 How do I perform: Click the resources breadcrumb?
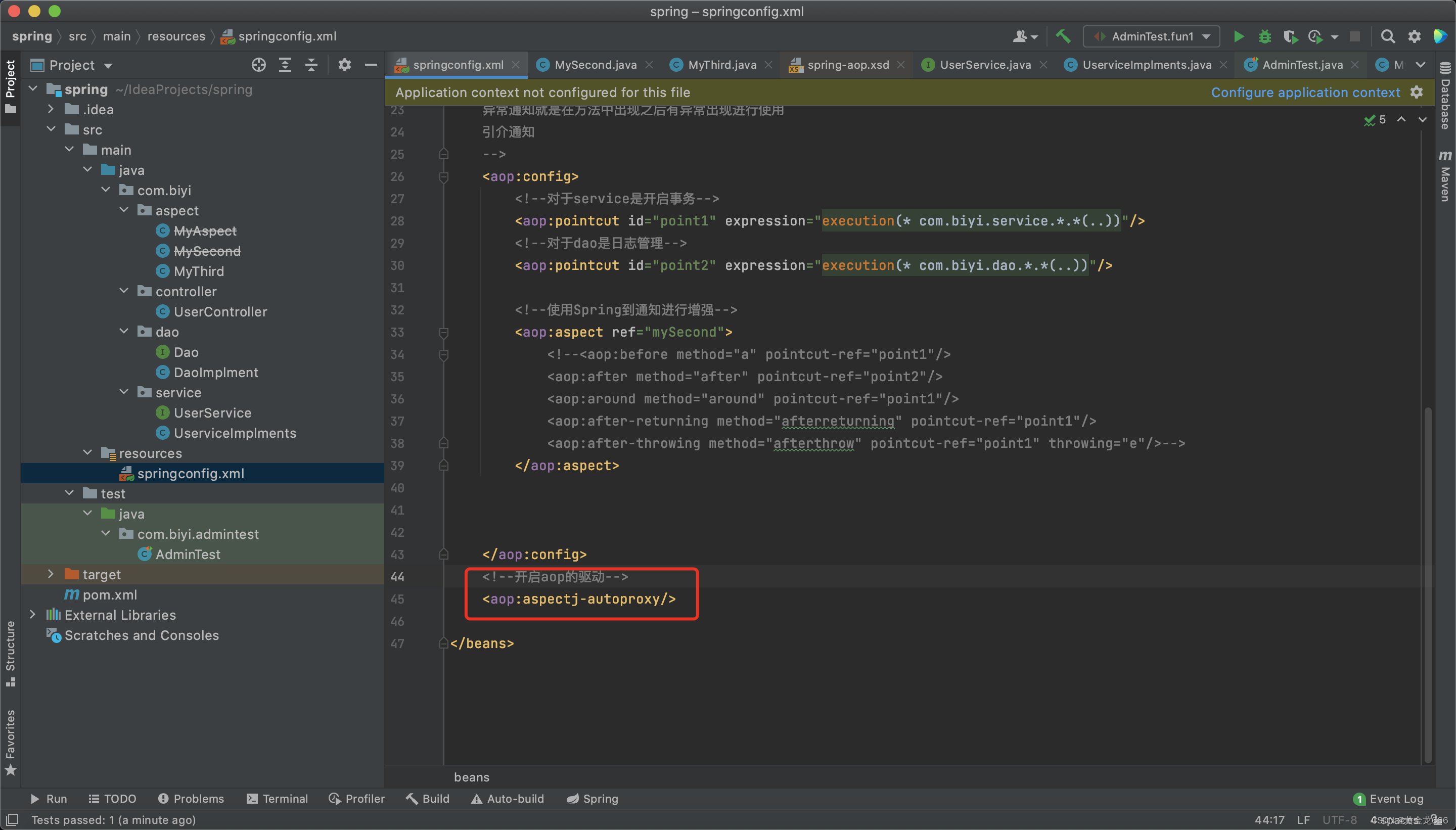tap(176, 36)
